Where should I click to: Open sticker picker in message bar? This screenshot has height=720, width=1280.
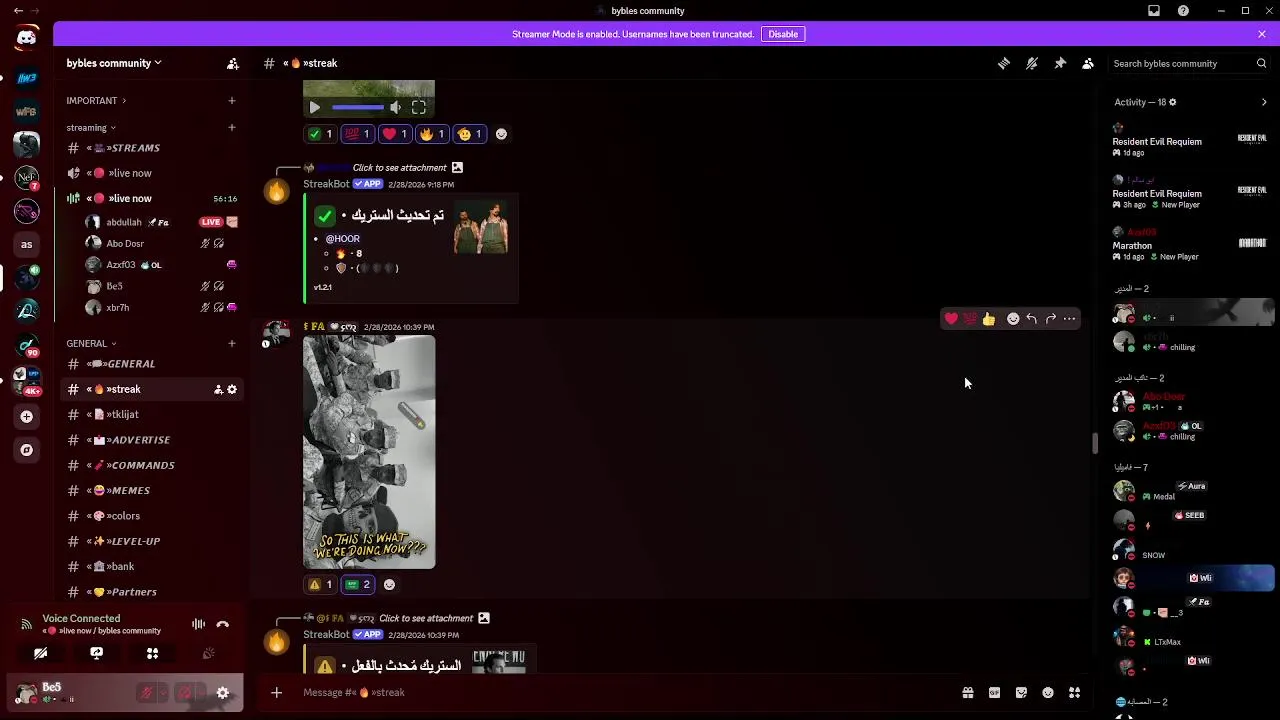pos(1021,692)
